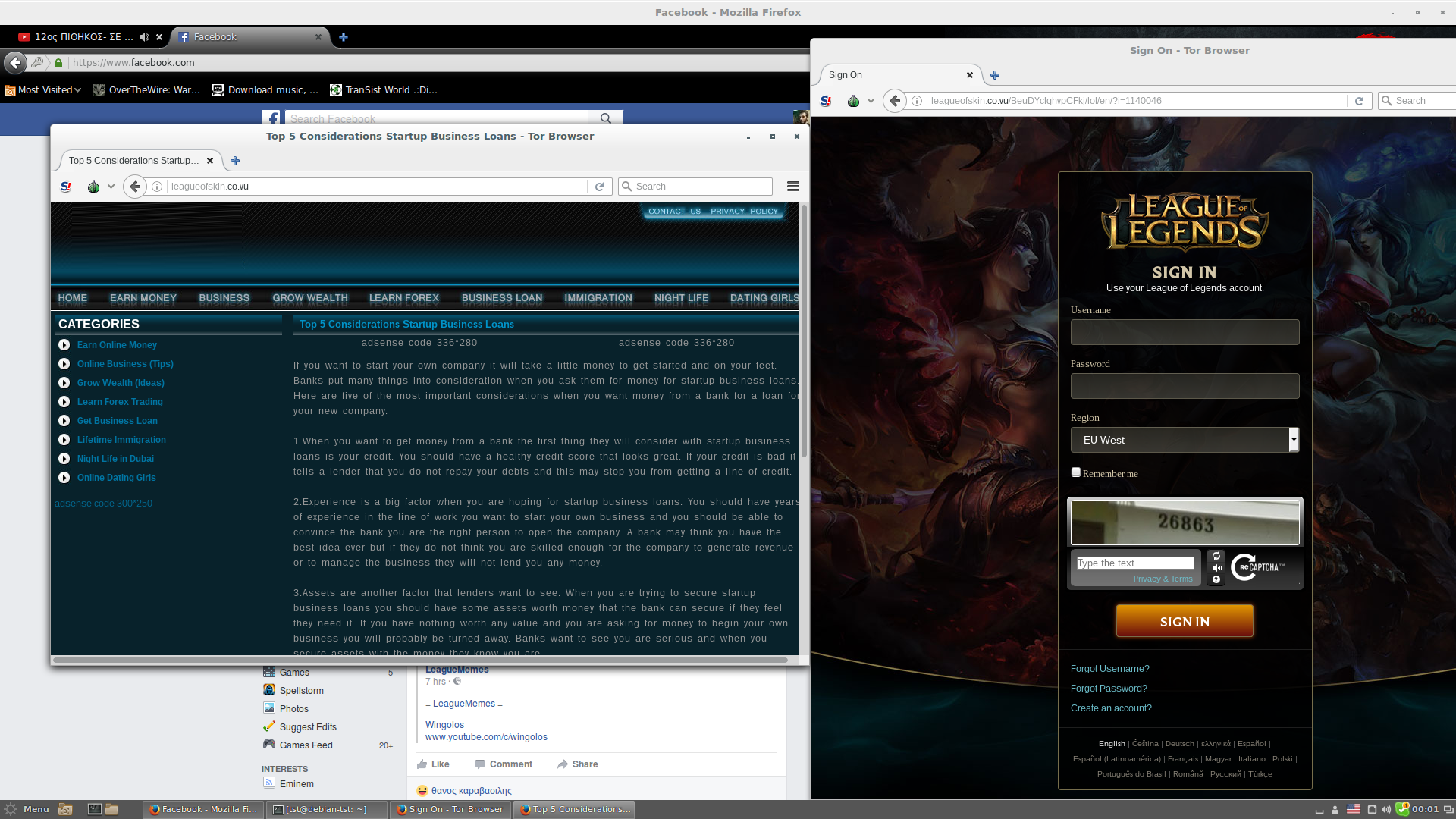Viewport: 1456px width, 819px height.
Task: Click the Search box in Top 5 window
Action: (x=695, y=187)
